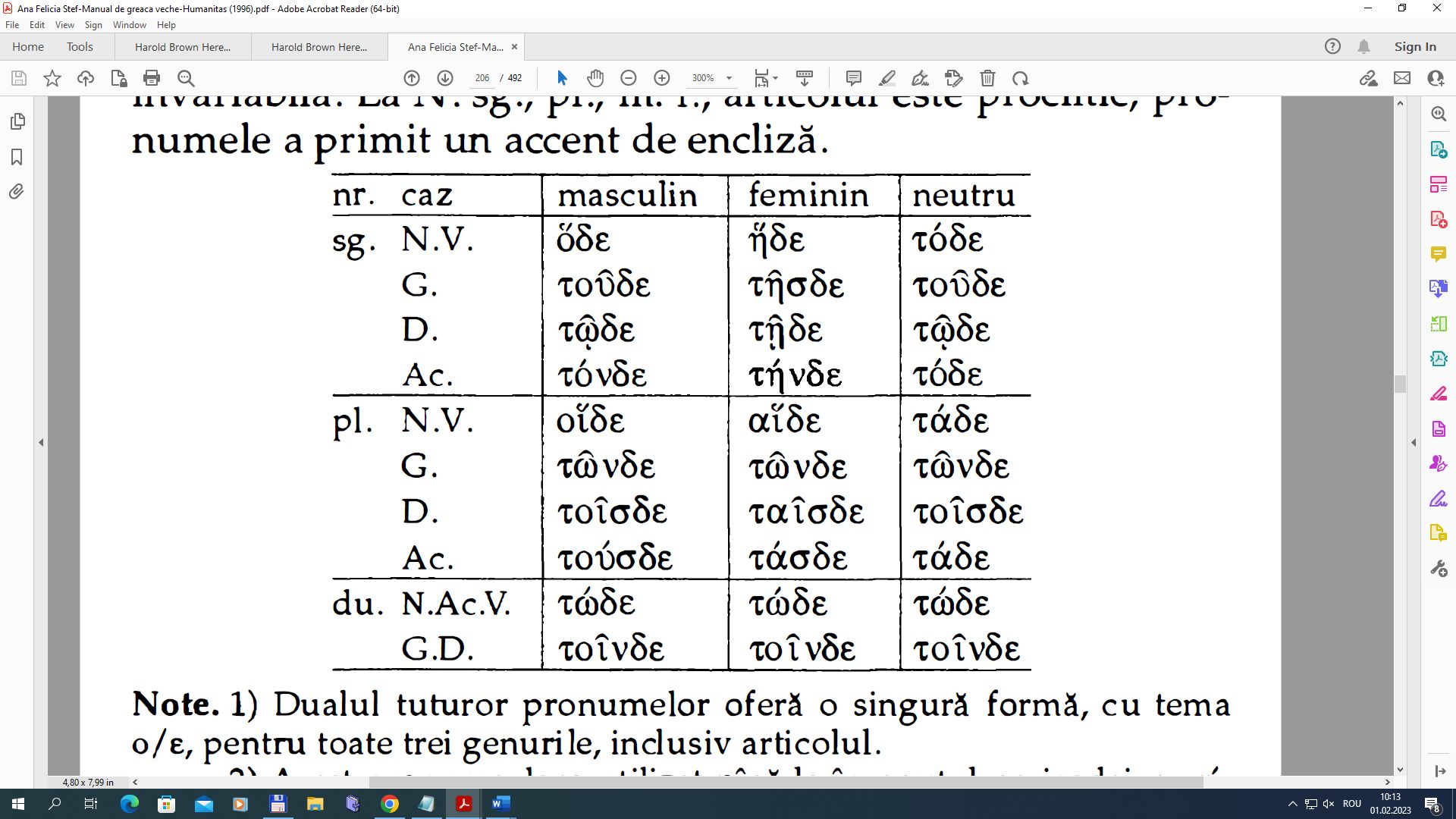This screenshot has width=1456, height=819.
Task: Share file by email envelope icon
Action: click(x=1402, y=78)
